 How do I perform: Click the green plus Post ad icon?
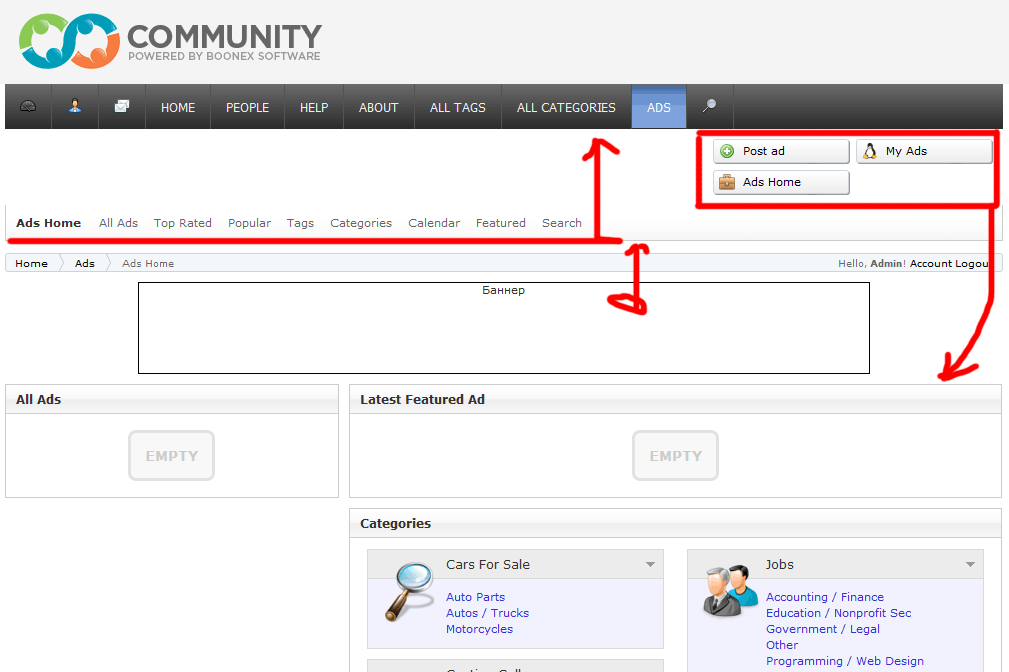point(727,151)
